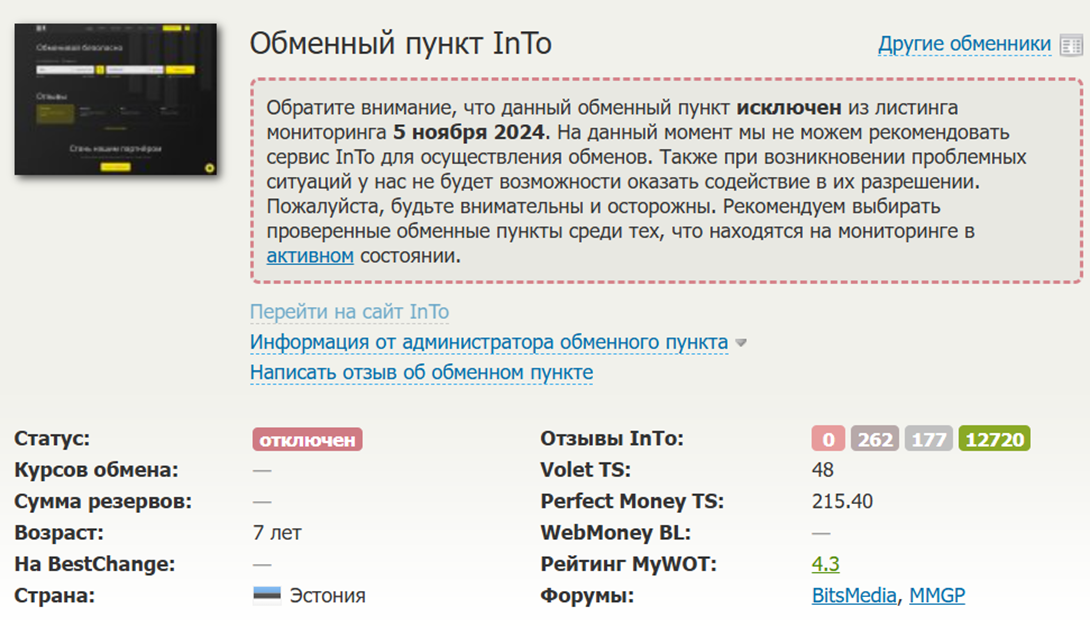The height and width of the screenshot is (626, 1090).
Task: Click the Perfect Money TS value 215.40
Action: click(x=842, y=502)
